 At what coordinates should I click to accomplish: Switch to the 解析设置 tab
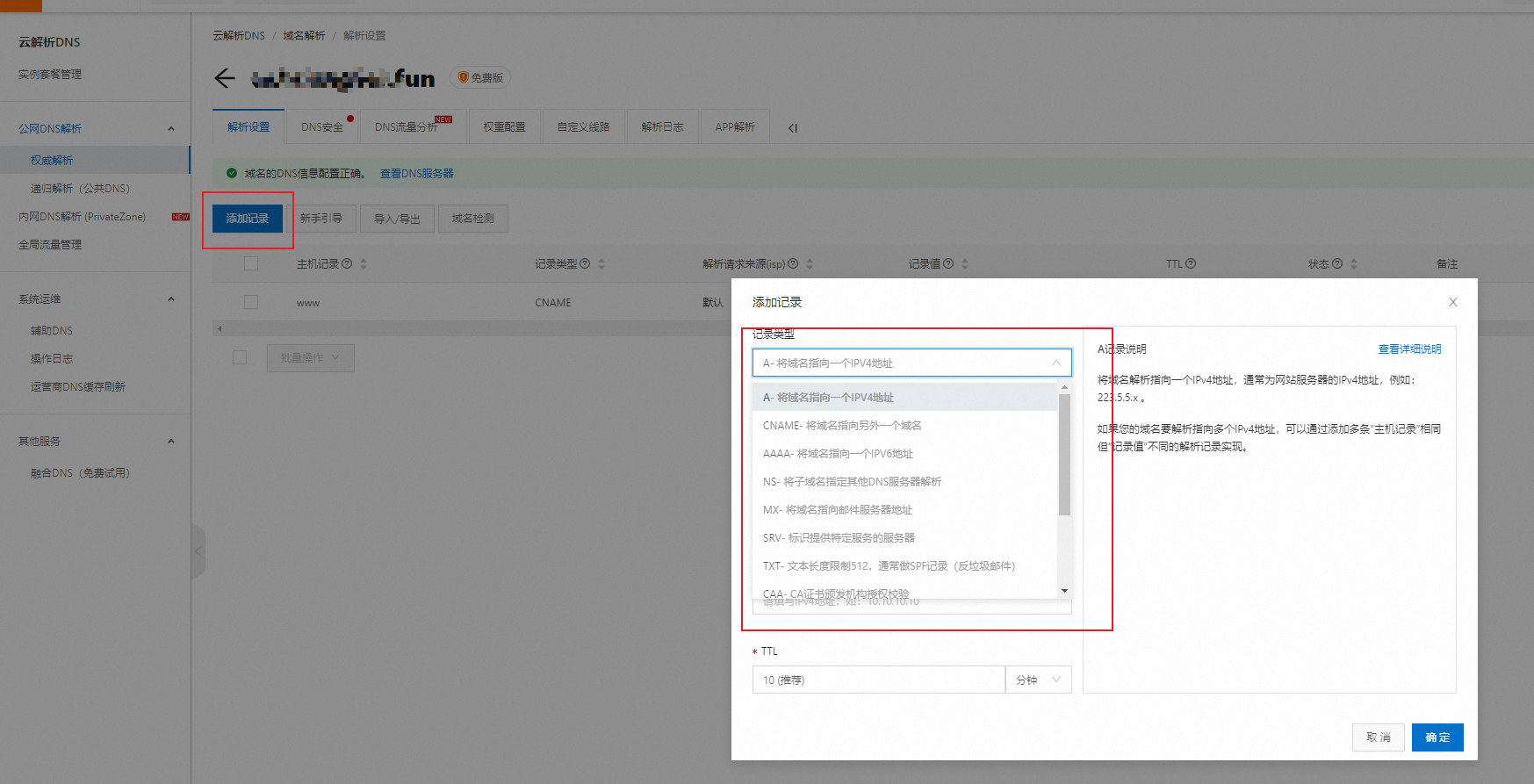point(248,126)
